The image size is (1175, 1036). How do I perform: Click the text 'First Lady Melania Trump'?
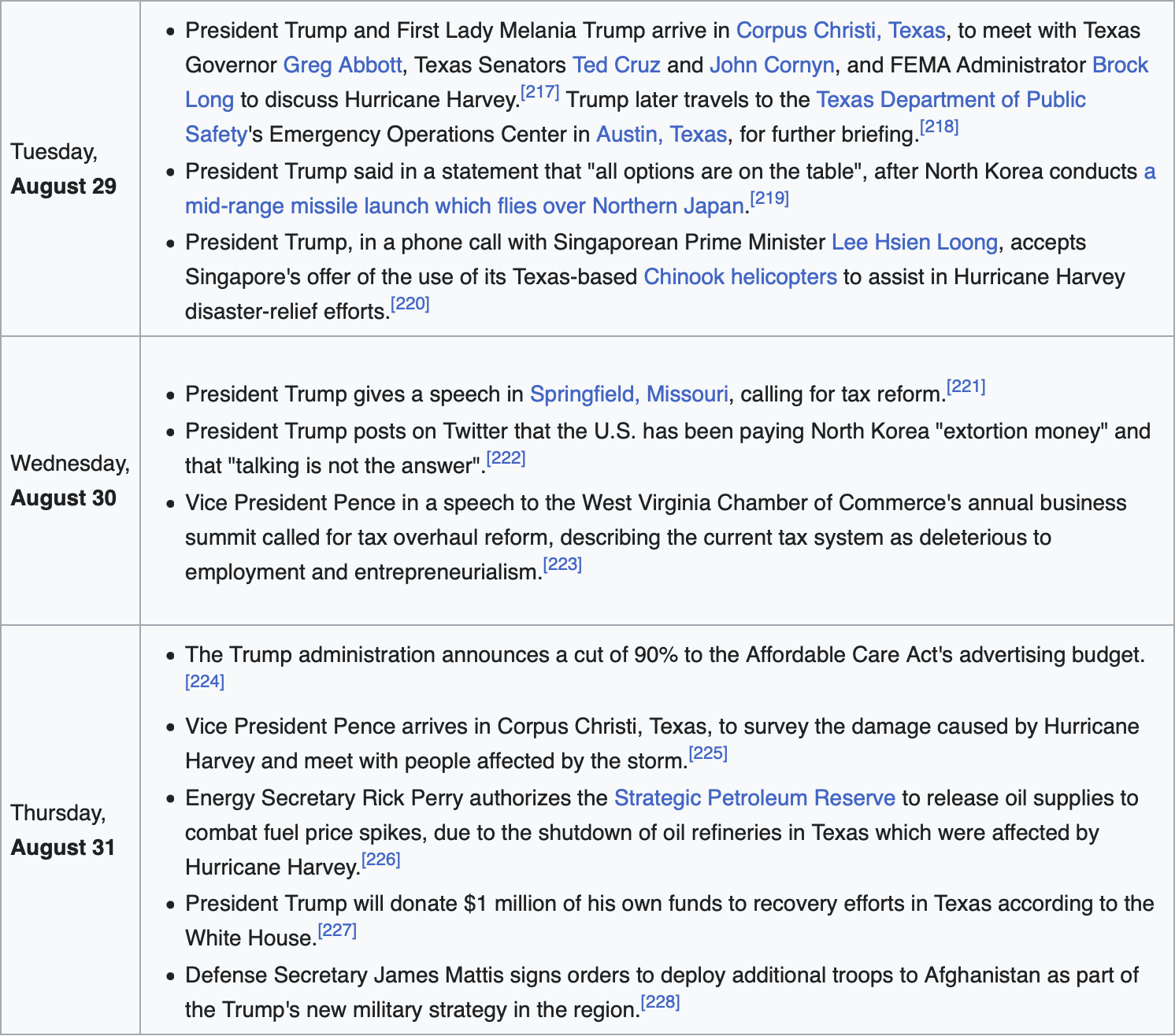coord(521,31)
